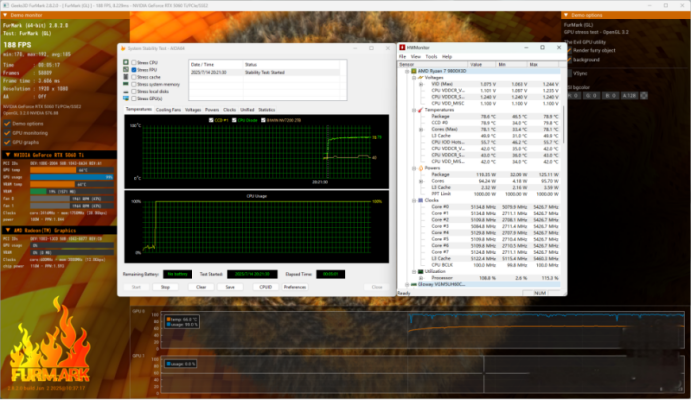Click the FPU icon beside Stress FPU
The image size is (692, 401).
(x=126, y=70)
